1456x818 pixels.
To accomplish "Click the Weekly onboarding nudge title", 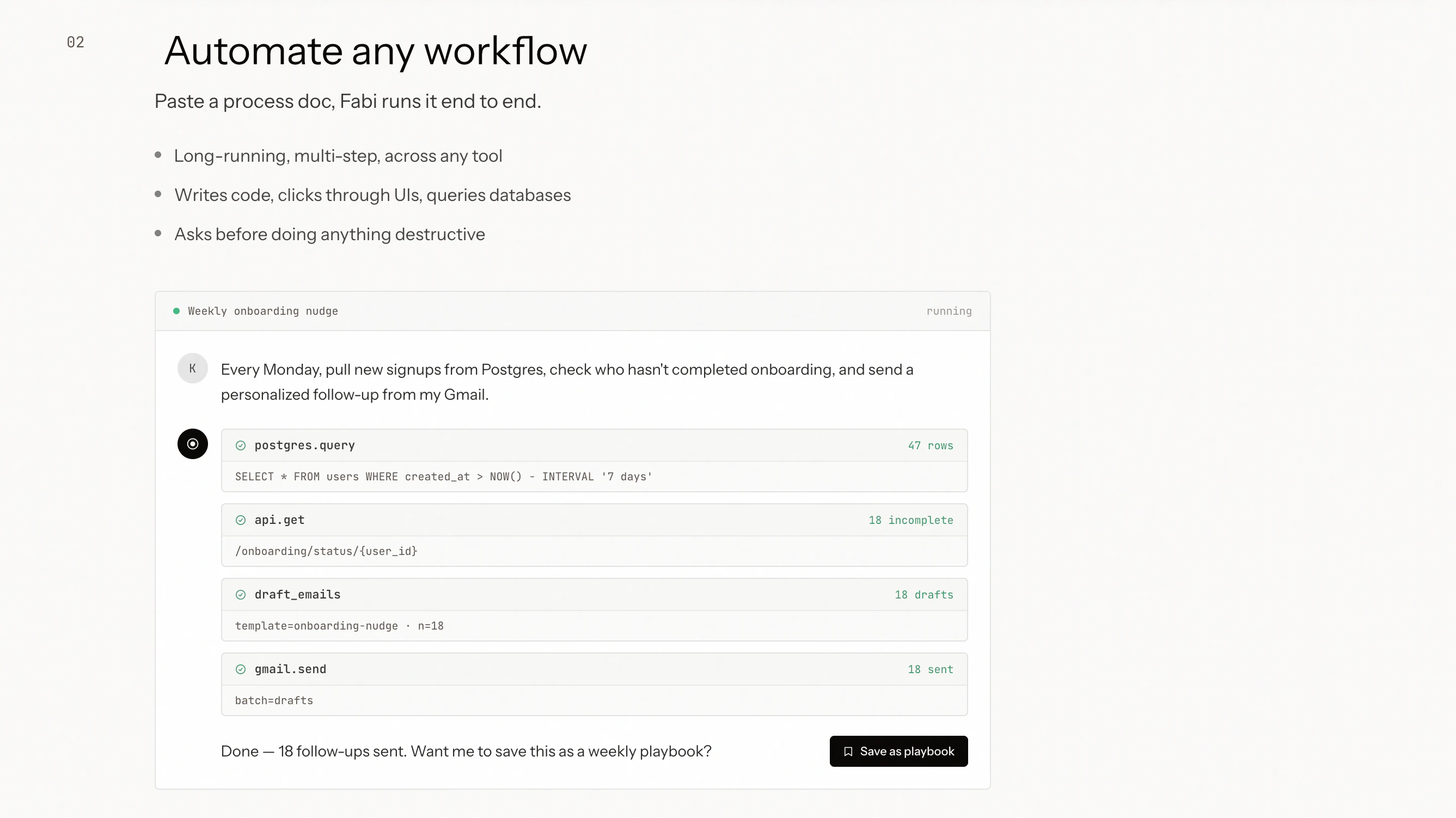I will 263,311.
